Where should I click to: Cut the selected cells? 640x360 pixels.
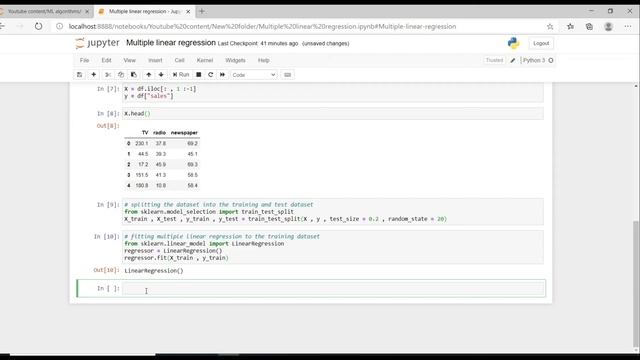(108, 75)
